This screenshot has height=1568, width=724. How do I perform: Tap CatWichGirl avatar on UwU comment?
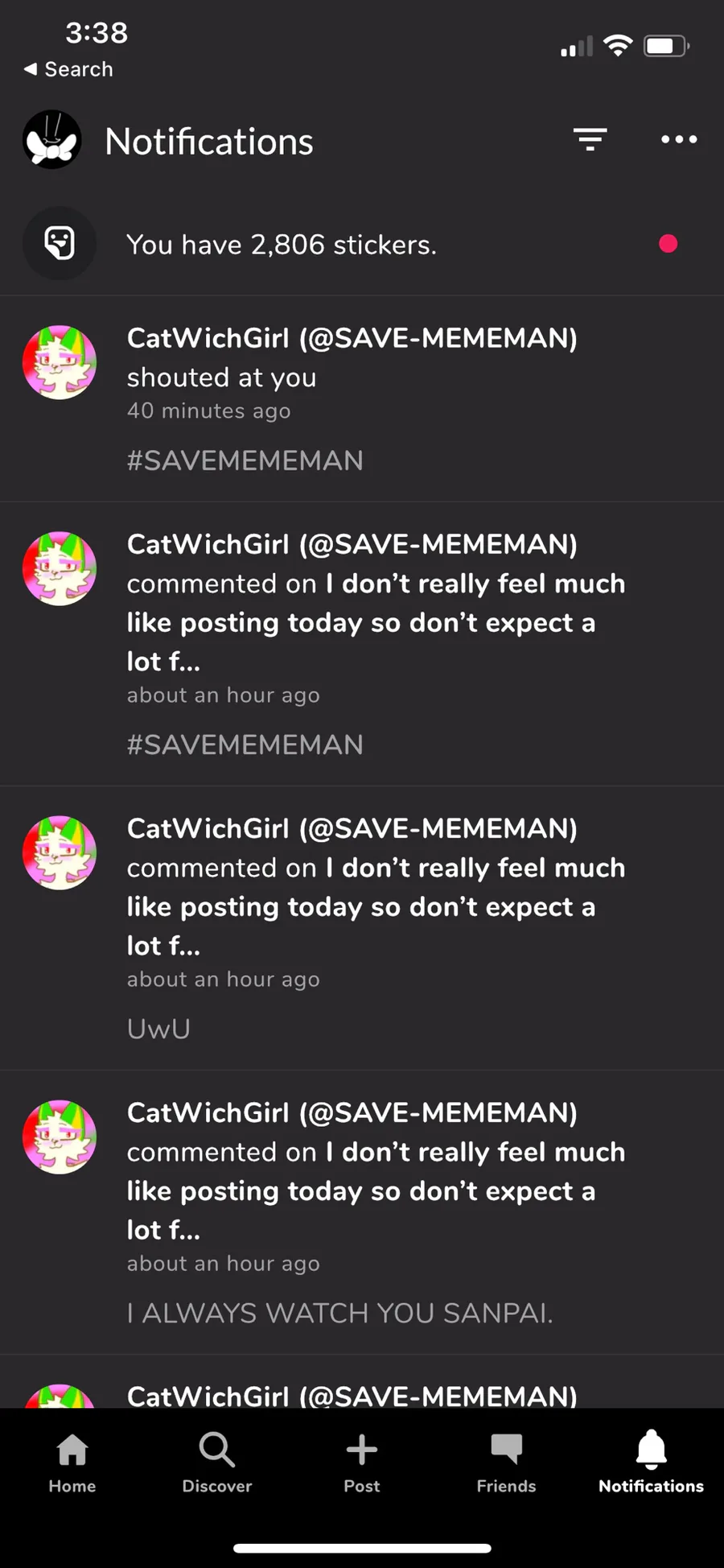point(60,852)
